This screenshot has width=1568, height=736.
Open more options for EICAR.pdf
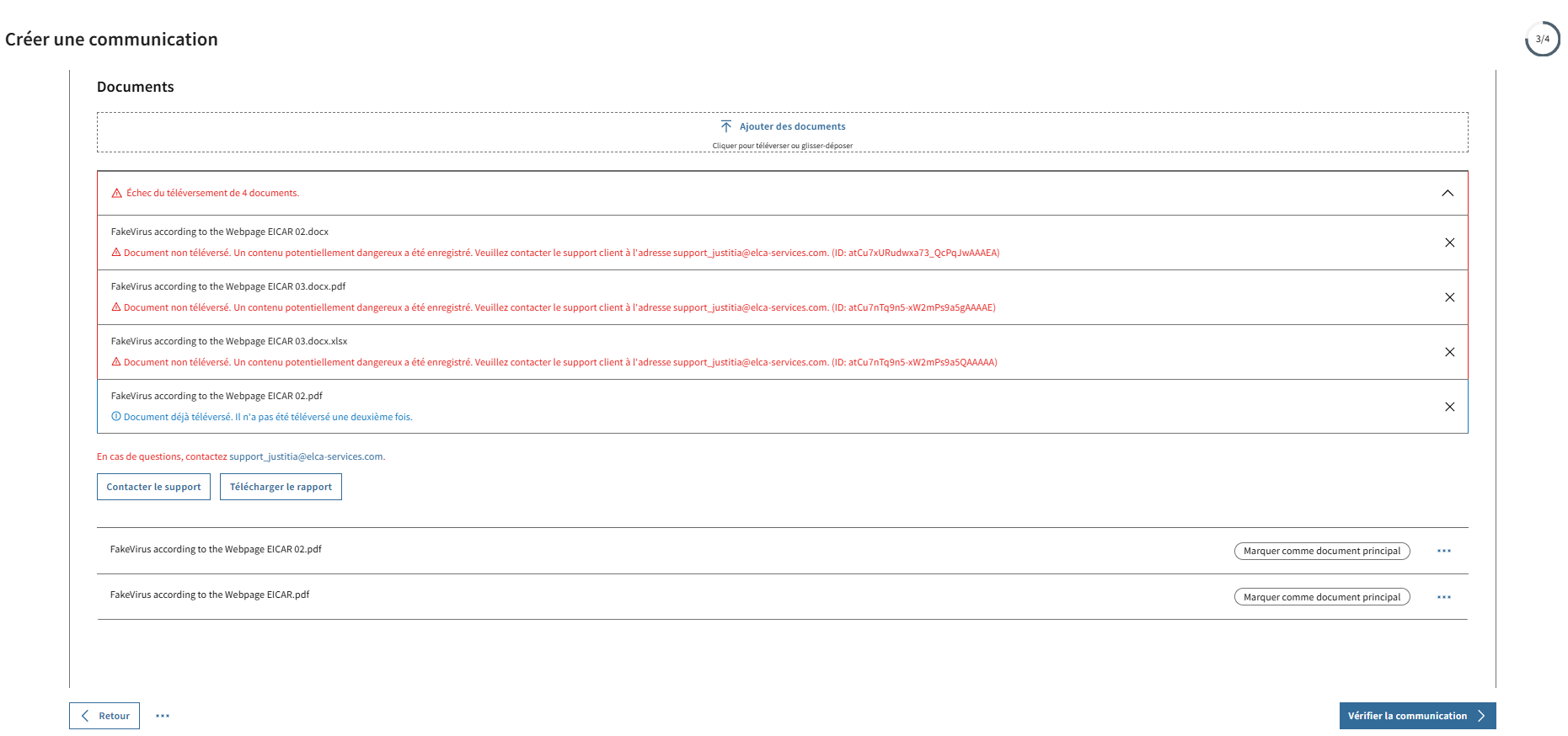click(x=1444, y=597)
